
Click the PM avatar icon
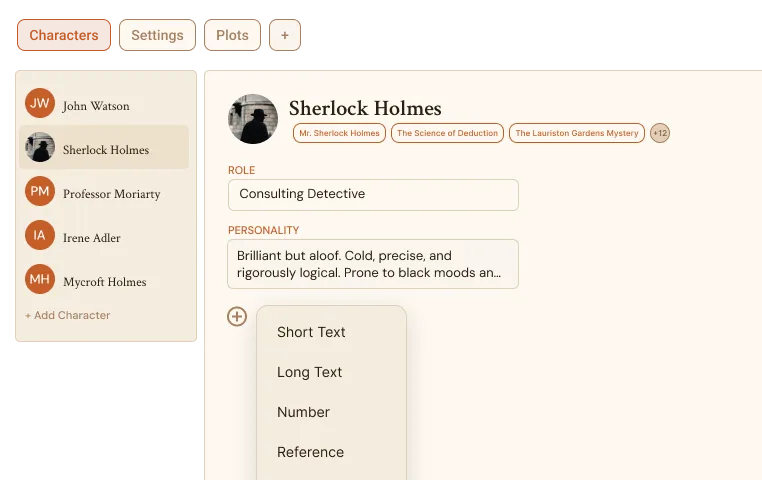(x=40, y=191)
